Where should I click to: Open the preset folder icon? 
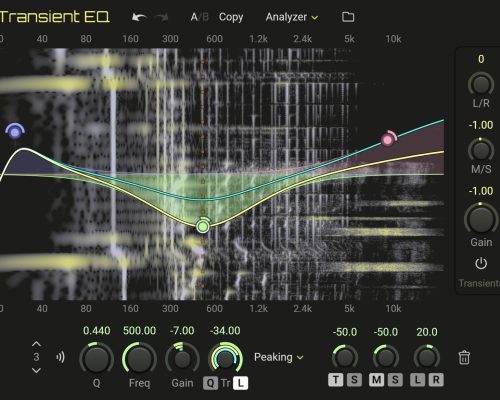(x=348, y=17)
